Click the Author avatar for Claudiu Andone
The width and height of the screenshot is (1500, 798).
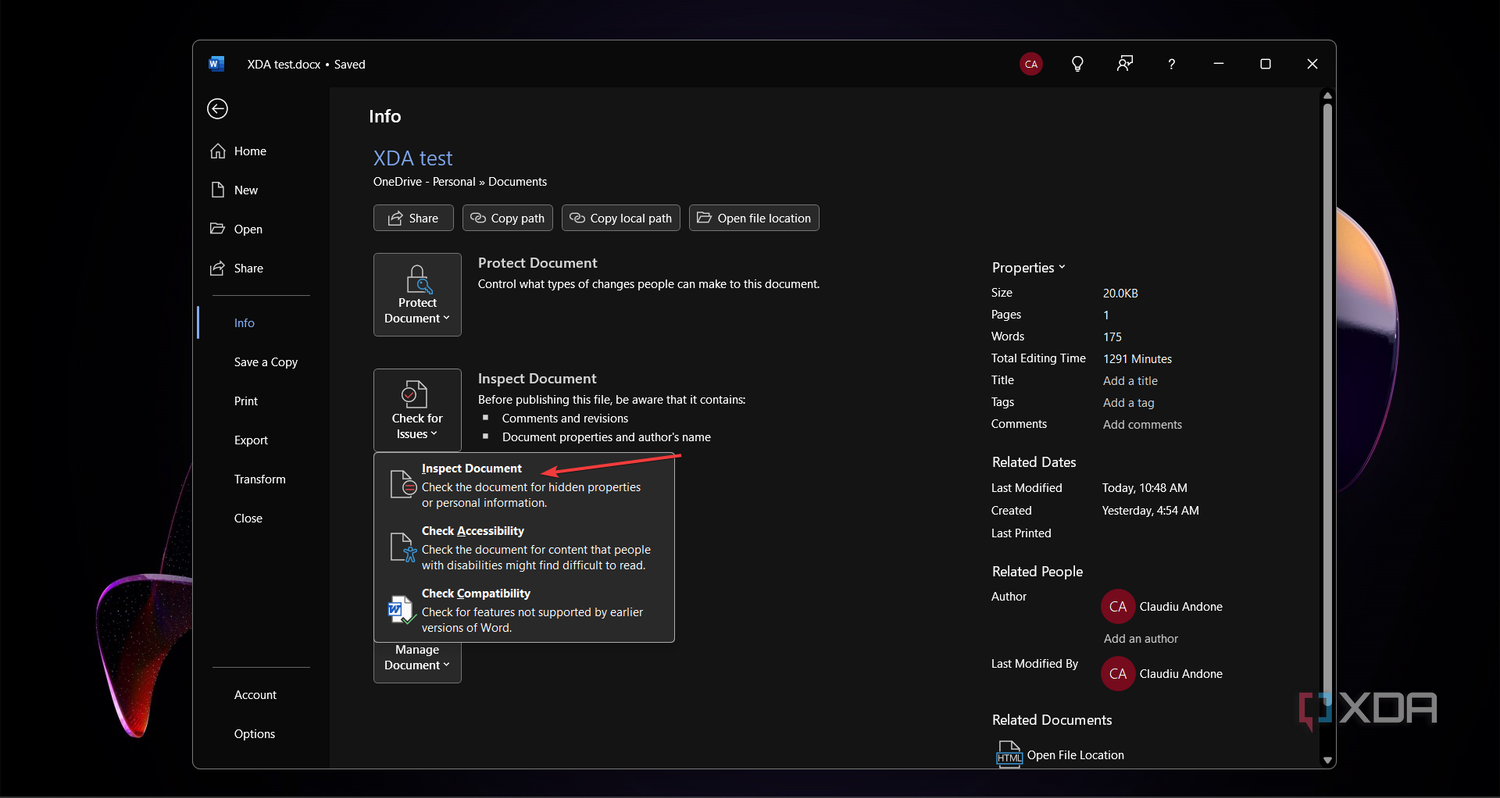[1118, 606]
